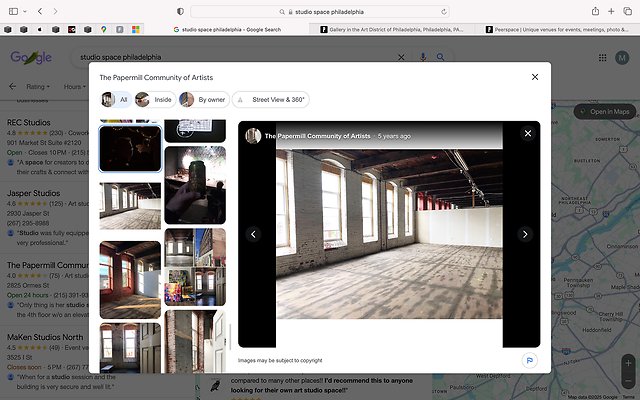Click Safari browser back button
The image size is (640, 400).
pyautogui.click(x=39, y=11)
